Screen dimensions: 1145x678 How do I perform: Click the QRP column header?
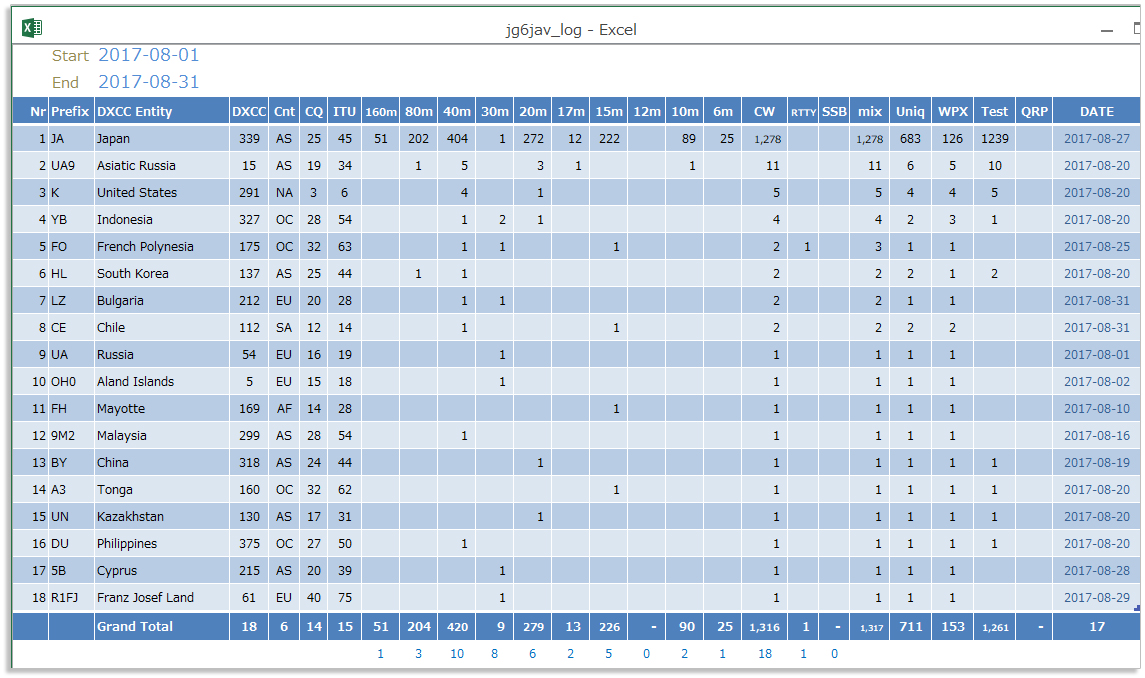tap(1034, 112)
